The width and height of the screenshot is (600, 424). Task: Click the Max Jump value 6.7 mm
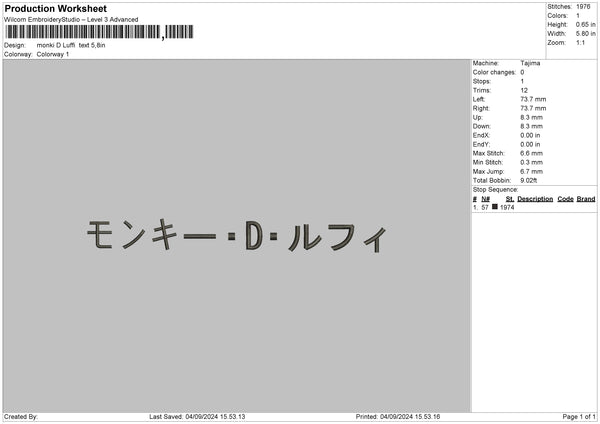tap(532, 172)
